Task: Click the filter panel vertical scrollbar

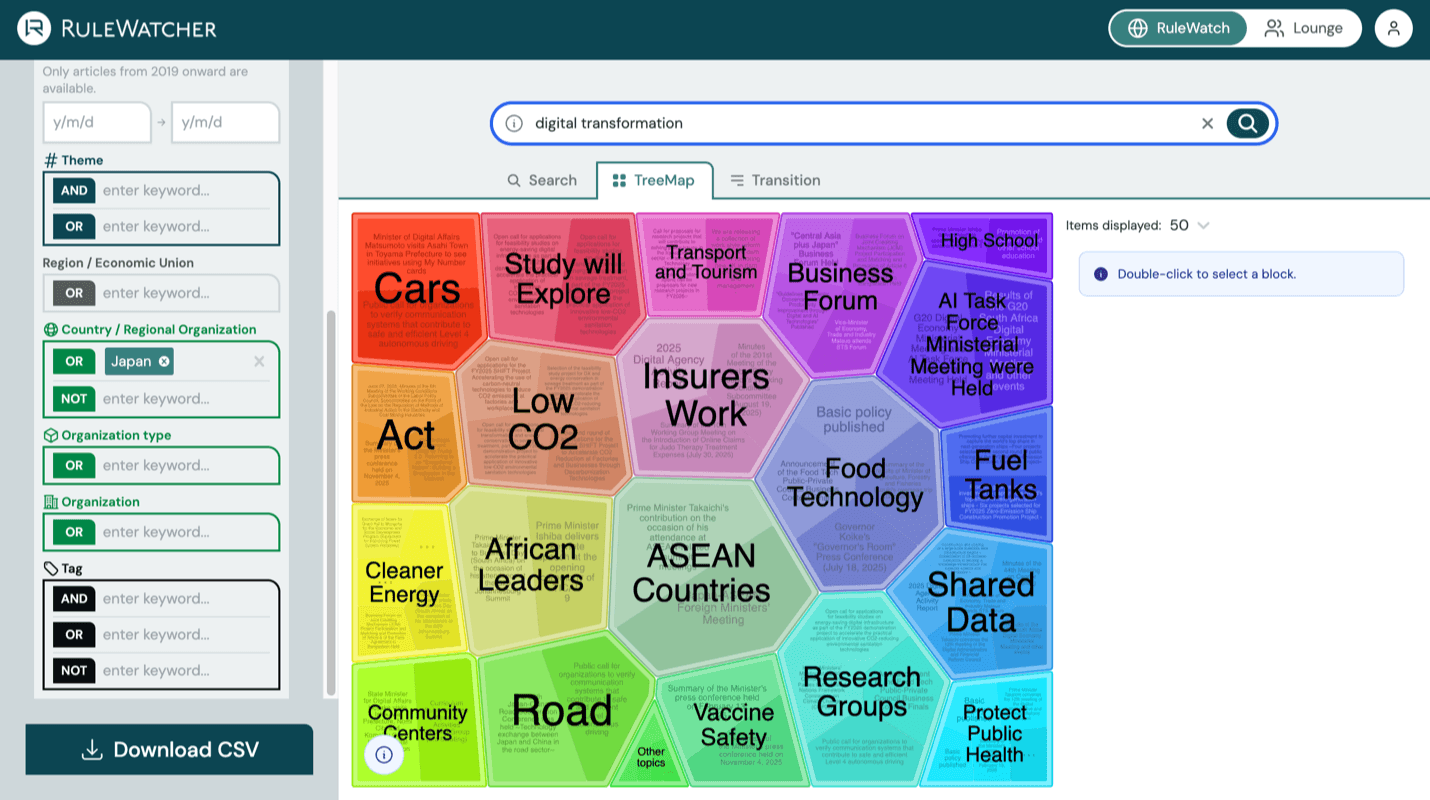Action: pyautogui.click(x=331, y=503)
